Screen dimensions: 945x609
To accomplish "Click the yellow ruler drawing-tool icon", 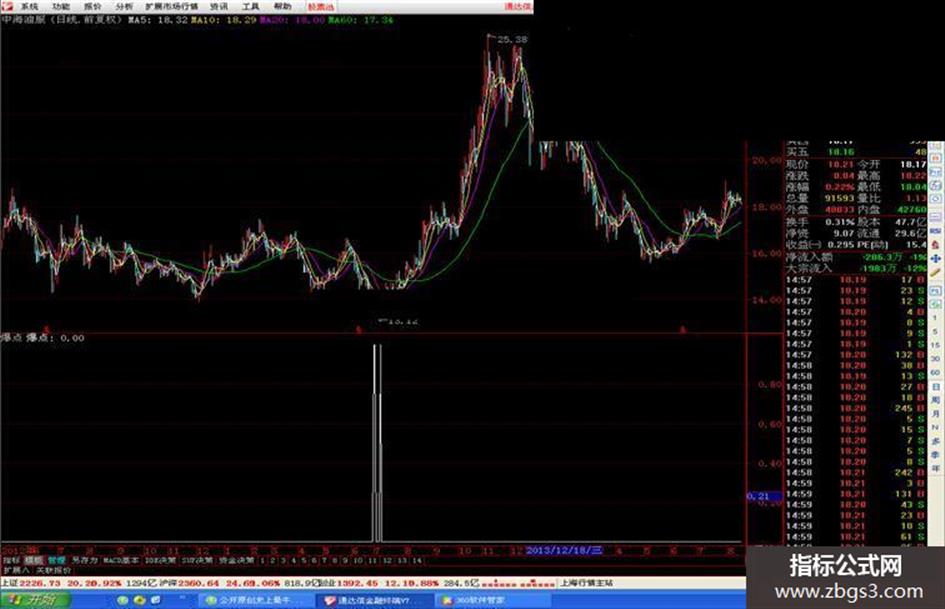I will [x=935, y=273].
